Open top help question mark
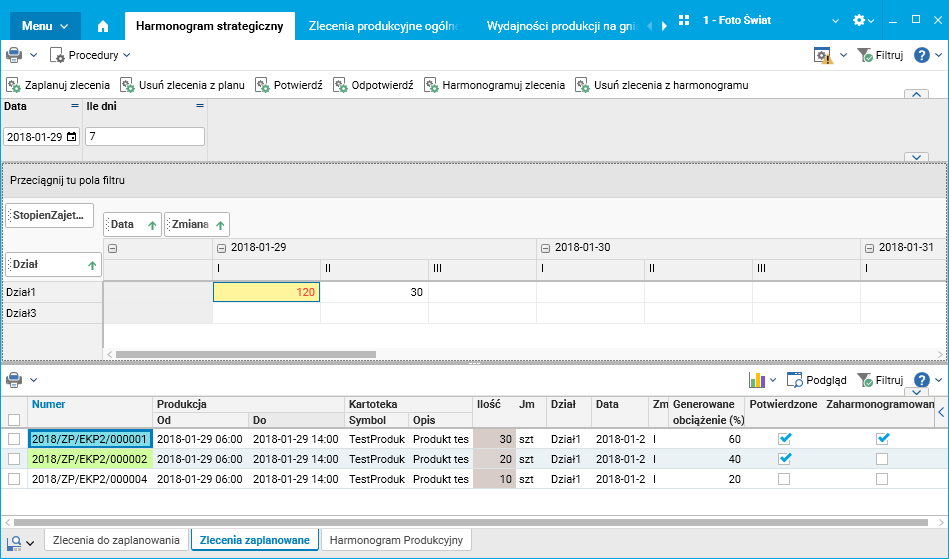Screen dimensions: 949x559 point(921,55)
